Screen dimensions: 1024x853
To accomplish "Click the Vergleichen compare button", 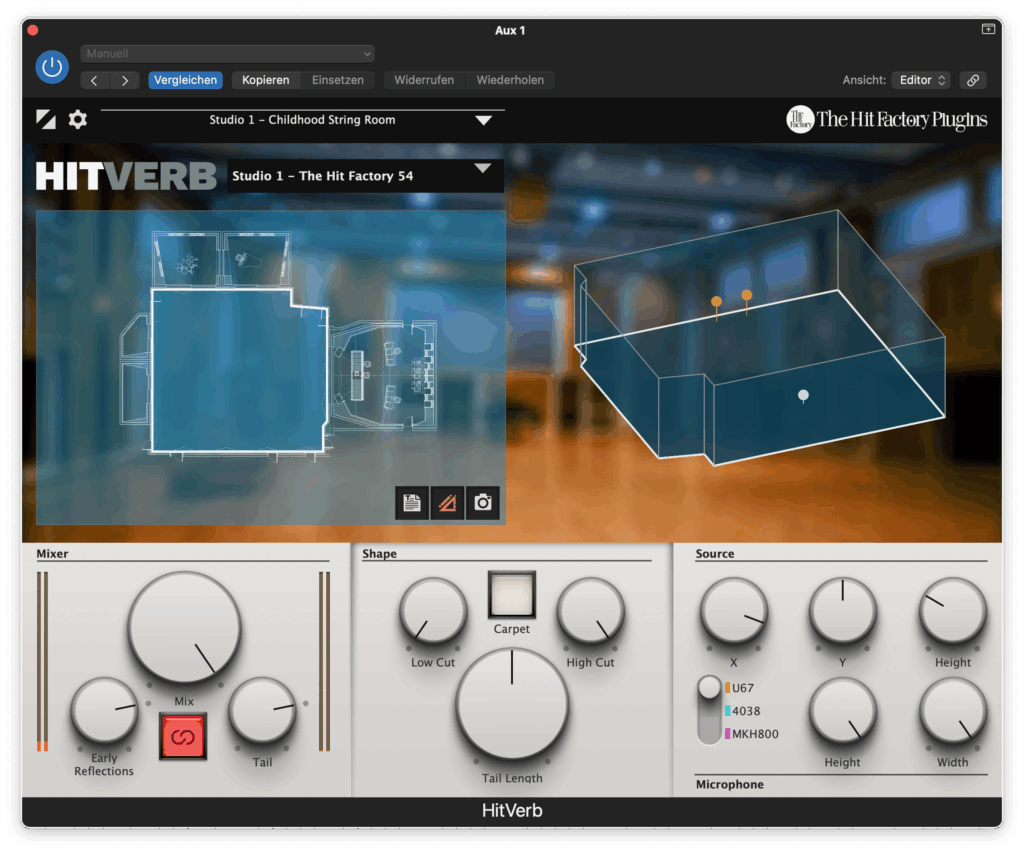I will pyautogui.click(x=185, y=80).
